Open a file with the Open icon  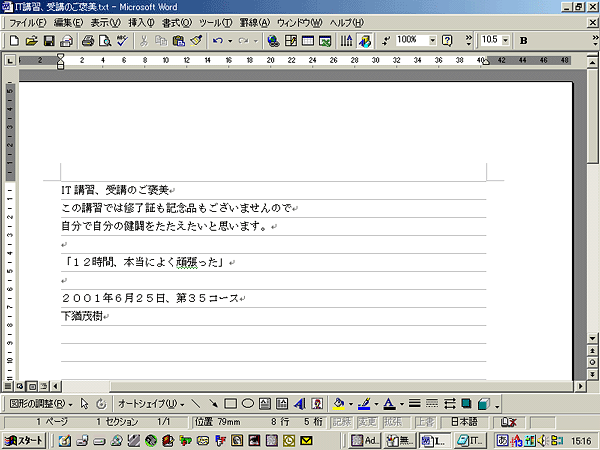[x=31, y=41]
